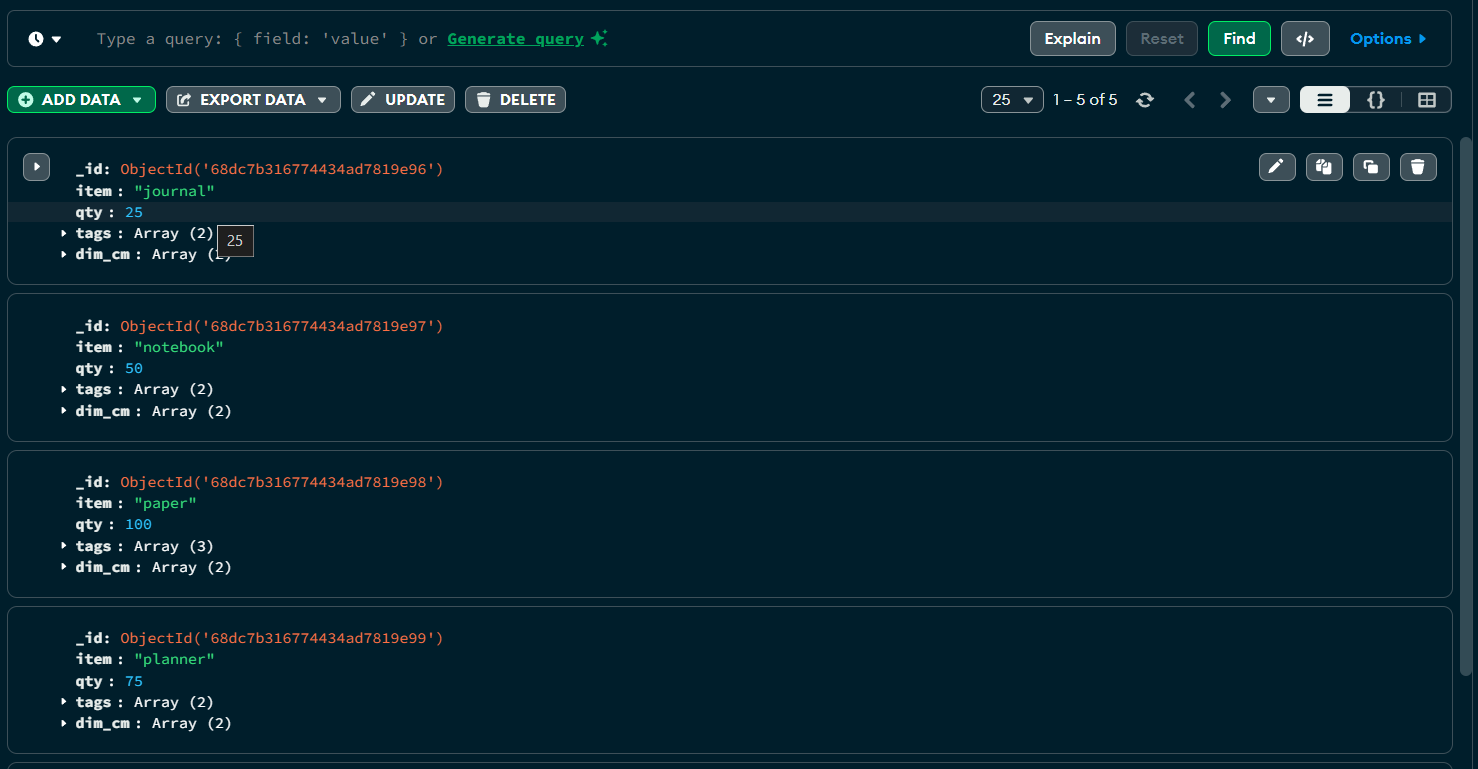
Task: Go to the next page of results
Action: click(1225, 100)
